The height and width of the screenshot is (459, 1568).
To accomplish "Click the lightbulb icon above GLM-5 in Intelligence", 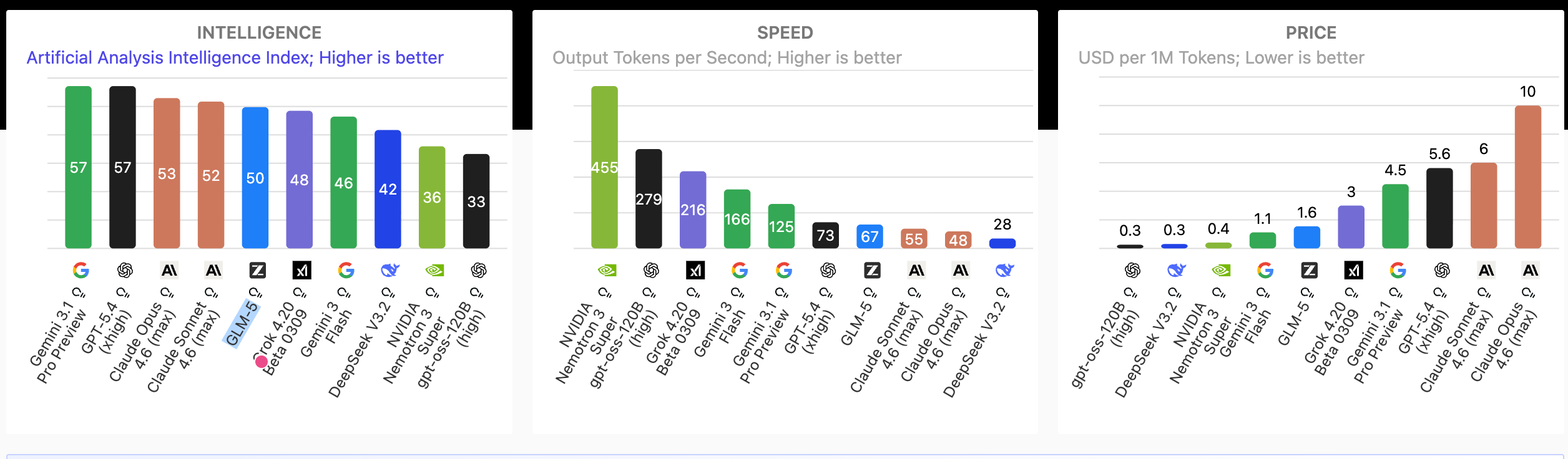I will 255,292.
